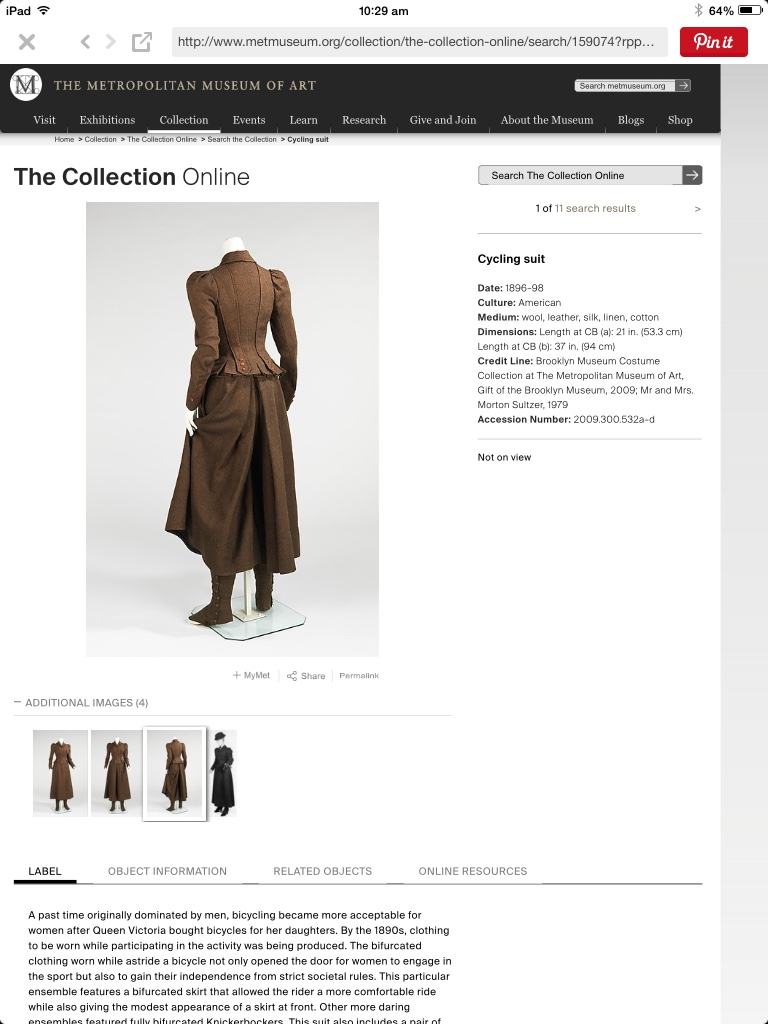Select the first front-view suit thumbnail
This screenshot has height=1024, width=768.
click(60, 773)
